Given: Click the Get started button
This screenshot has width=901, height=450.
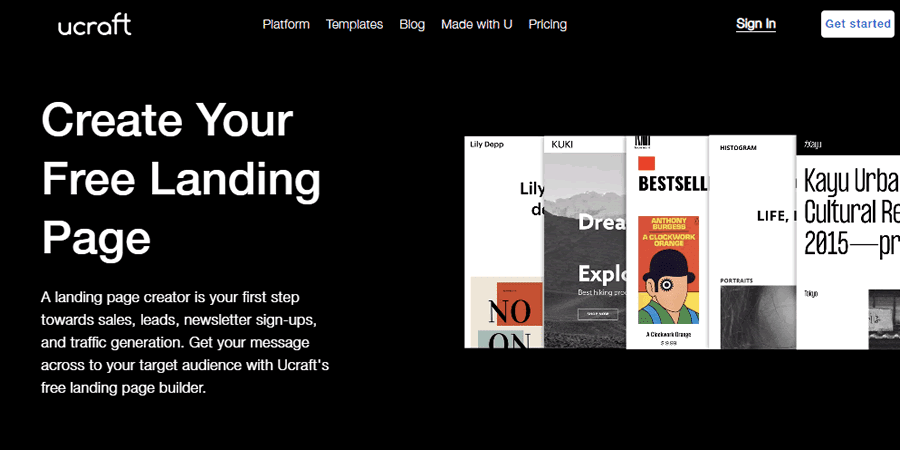Looking at the screenshot, I should click(x=857, y=24).
